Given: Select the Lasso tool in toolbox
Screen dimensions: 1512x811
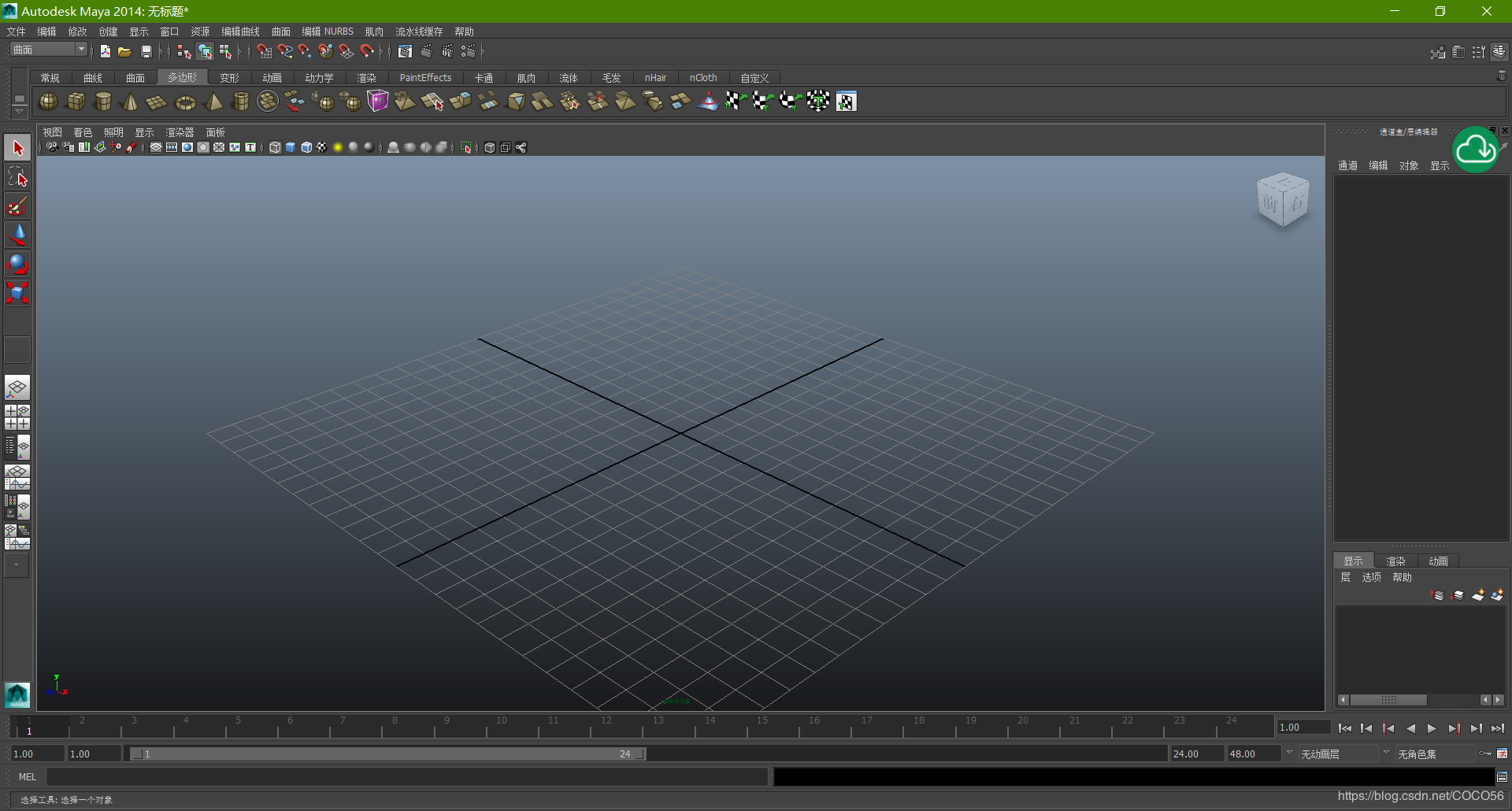Looking at the screenshot, I should [17, 177].
